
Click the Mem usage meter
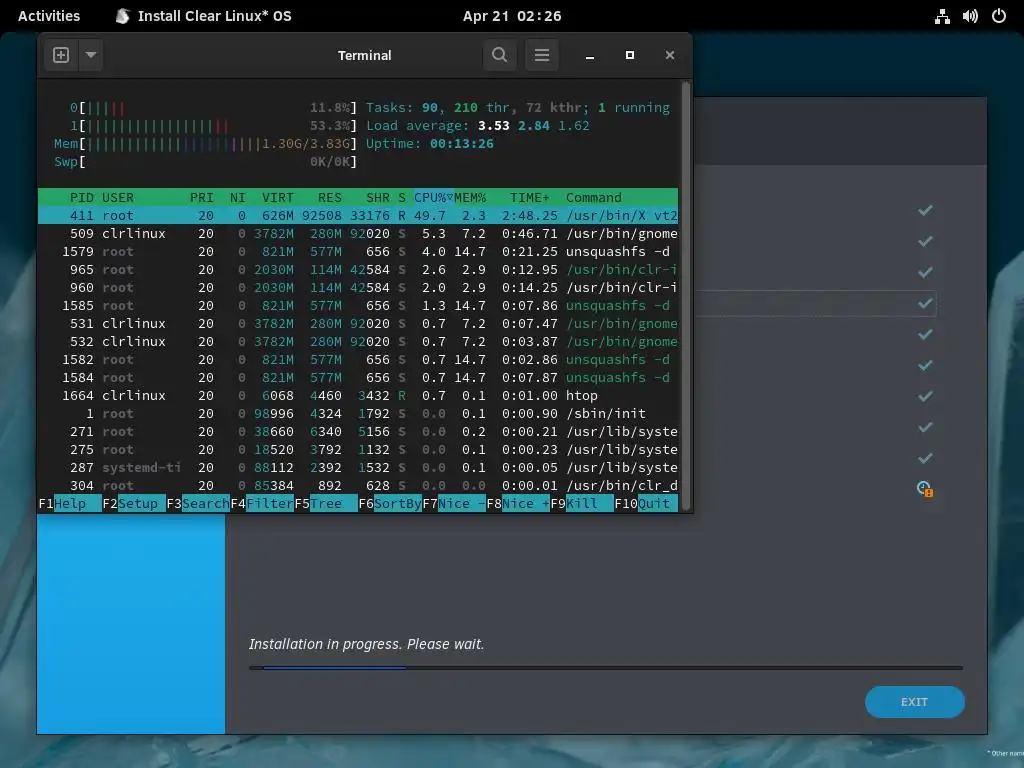coord(206,144)
